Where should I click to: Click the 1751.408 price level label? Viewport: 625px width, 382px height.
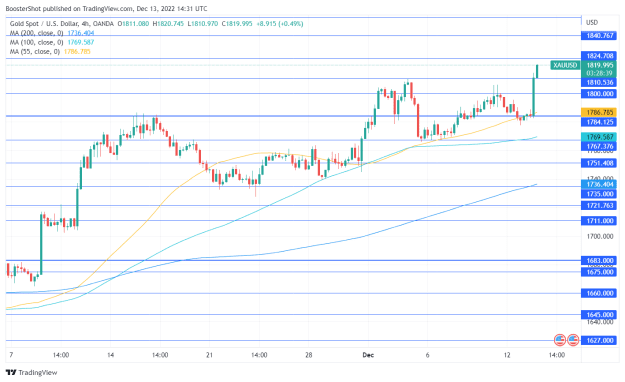point(599,163)
